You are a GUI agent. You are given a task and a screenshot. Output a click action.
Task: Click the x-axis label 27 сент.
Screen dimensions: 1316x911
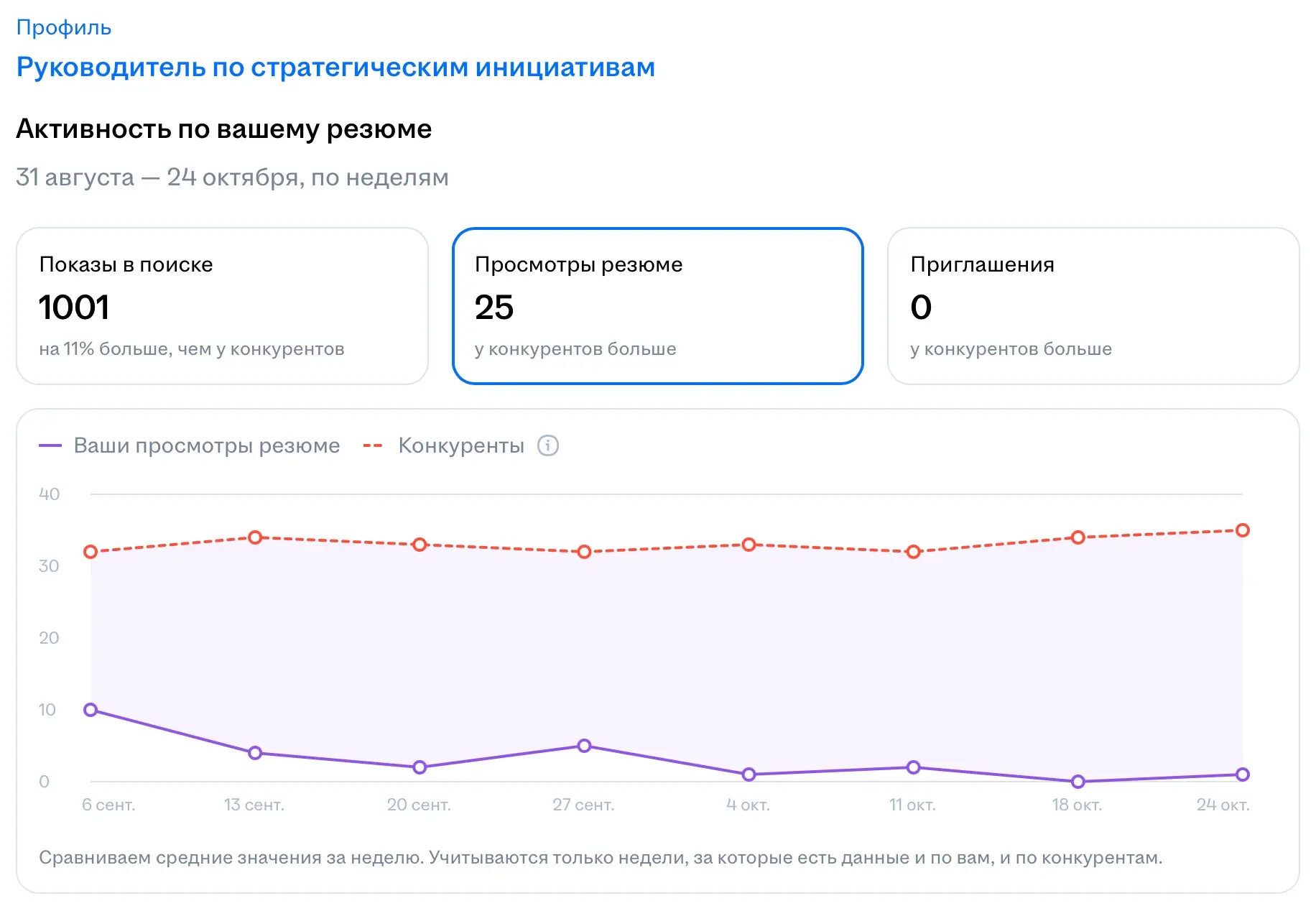point(583,805)
